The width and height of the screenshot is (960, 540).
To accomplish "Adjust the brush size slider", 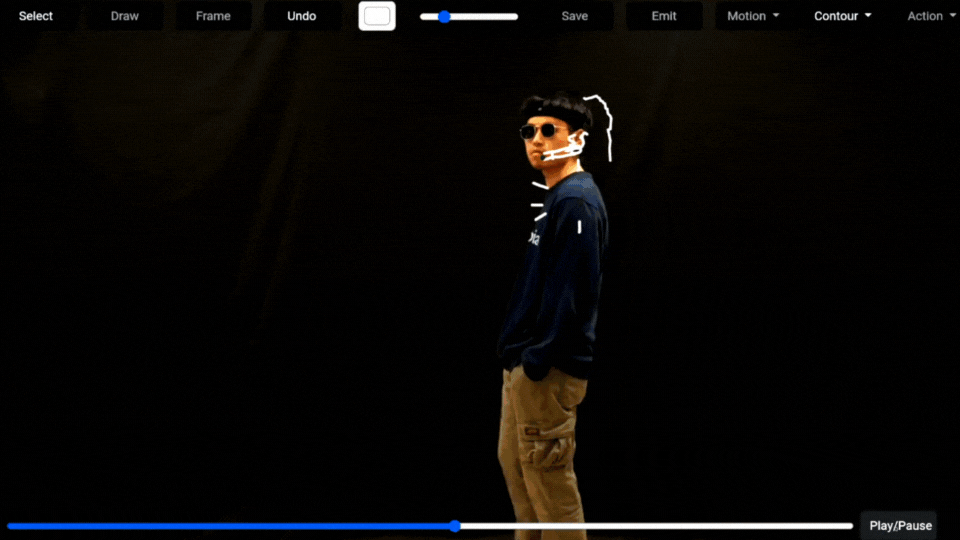I will [x=469, y=17].
